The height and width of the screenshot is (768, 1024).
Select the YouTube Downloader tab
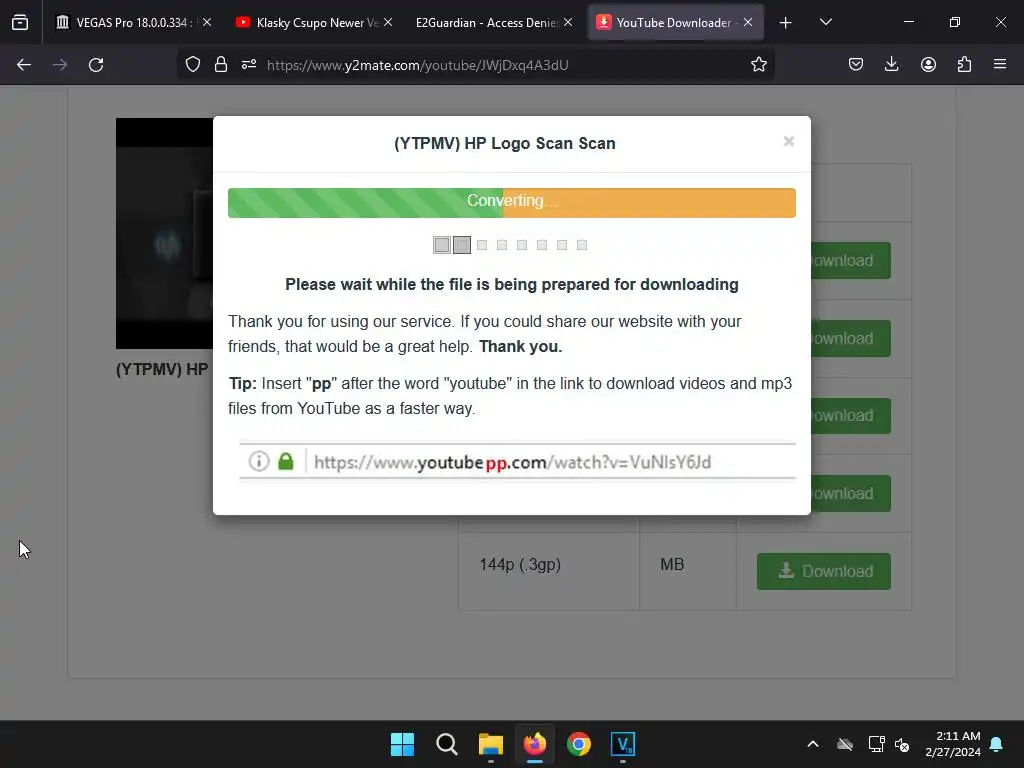tap(675, 23)
